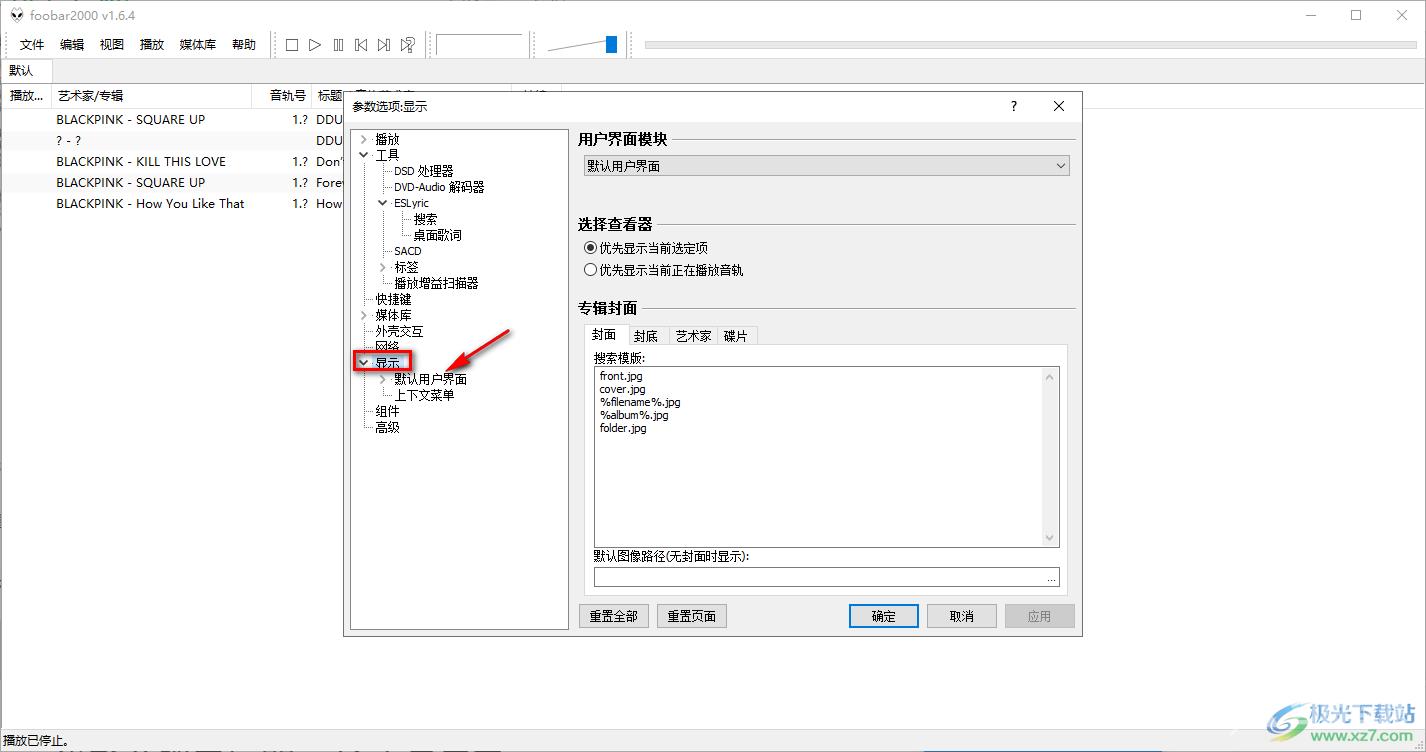Viewport: 1426px width, 752px height.
Task: Select 组件 tree item
Action: [x=387, y=411]
